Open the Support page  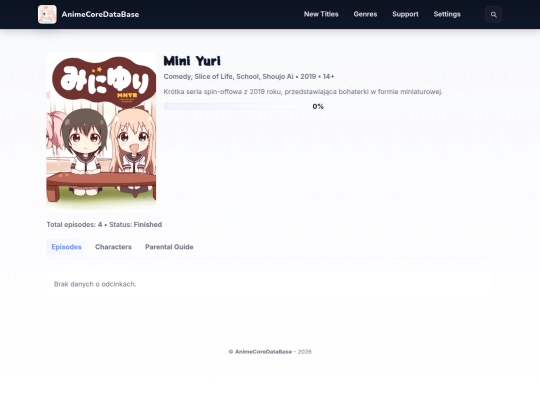[x=405, y=14]
